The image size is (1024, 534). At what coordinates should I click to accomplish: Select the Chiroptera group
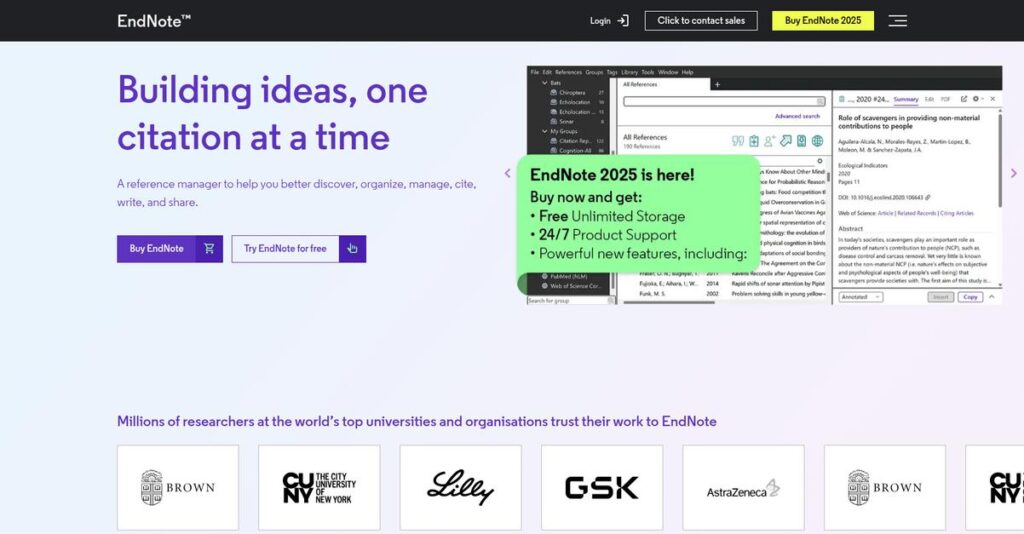coord(572,93)
